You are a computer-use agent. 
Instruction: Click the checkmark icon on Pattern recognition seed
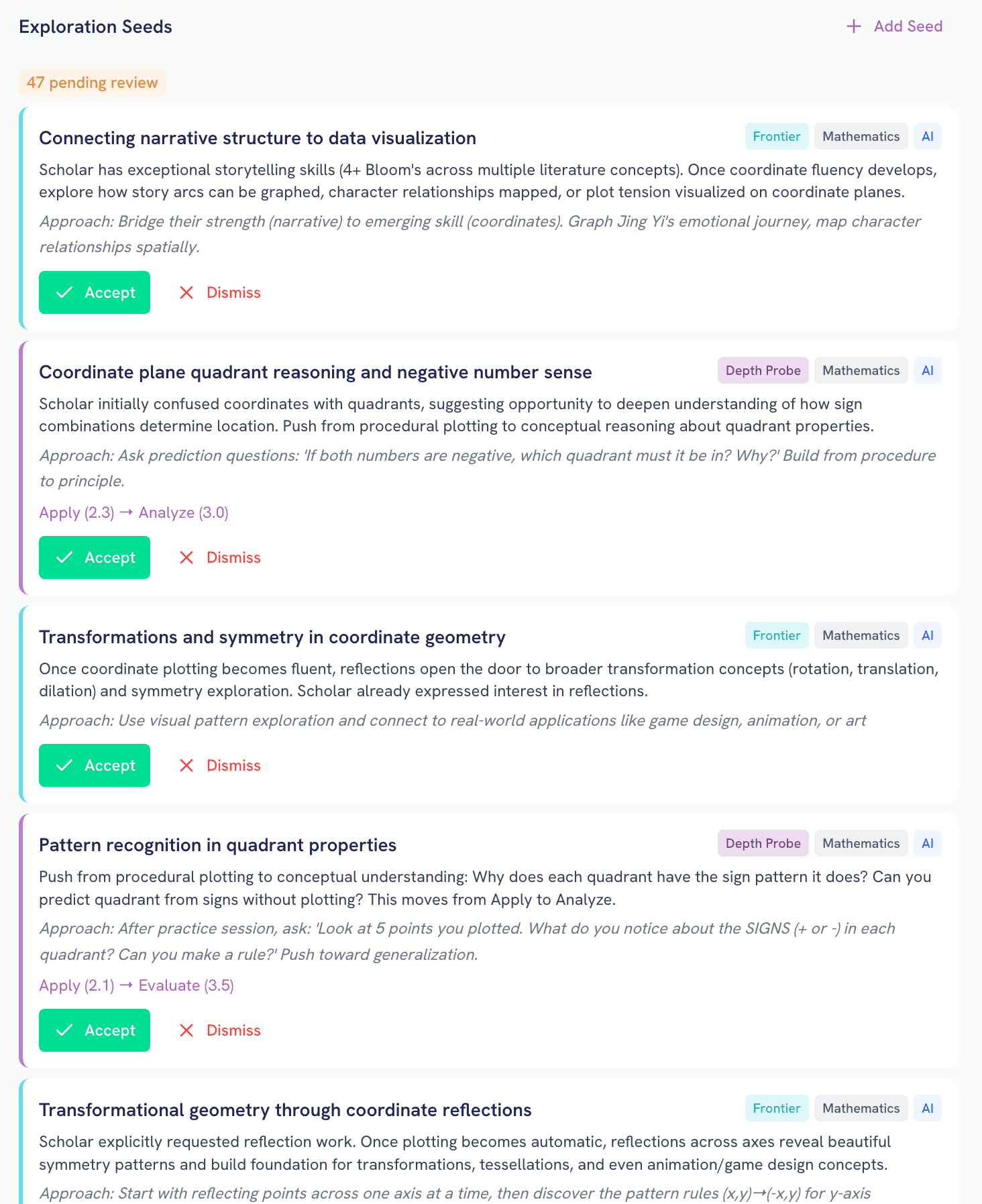64,1030
